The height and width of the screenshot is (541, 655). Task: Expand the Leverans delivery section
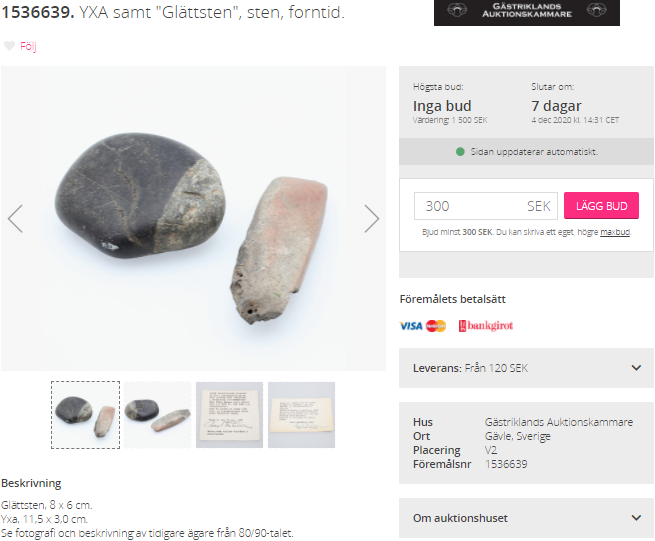526,368
